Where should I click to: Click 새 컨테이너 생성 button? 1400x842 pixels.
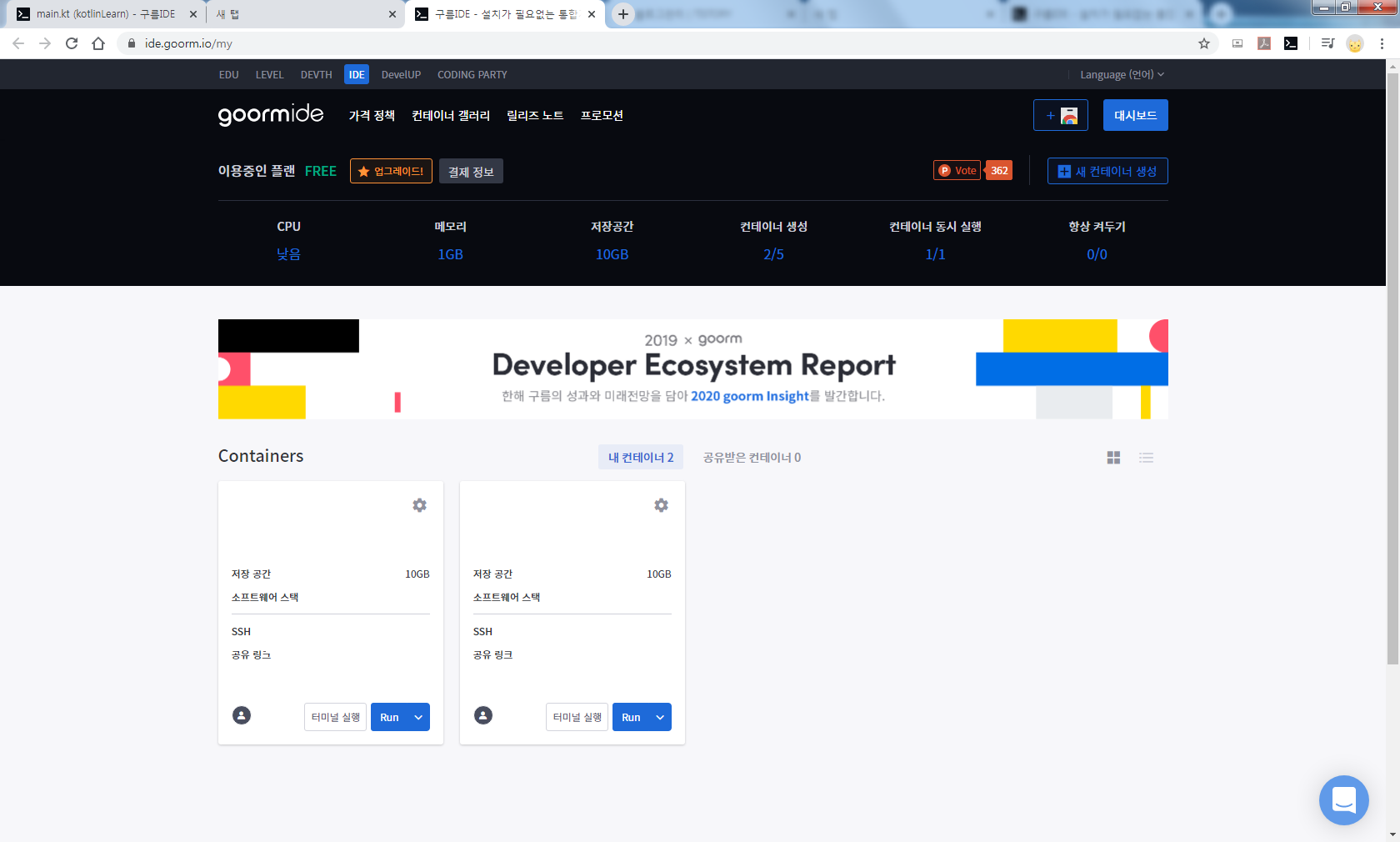[x=1107, y=171]
